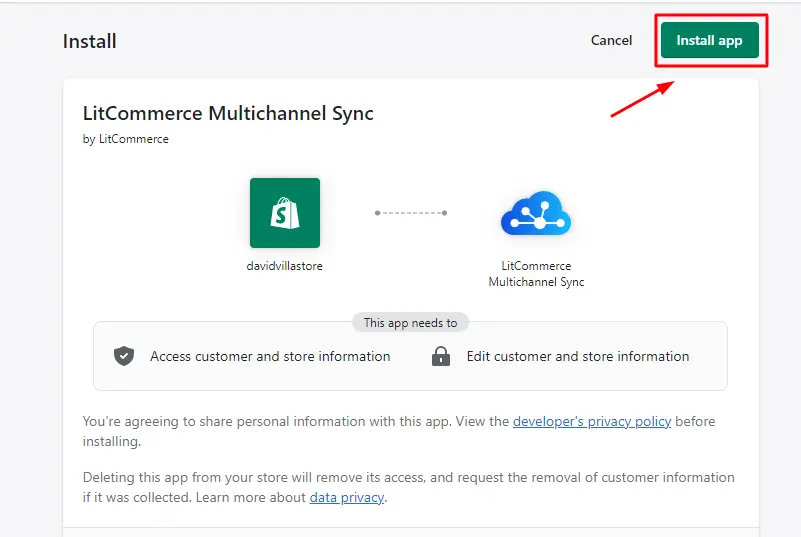801x537 pixels.
Task: Open the data privacy link
Action: pyautogui.click(x=347, y=497)
